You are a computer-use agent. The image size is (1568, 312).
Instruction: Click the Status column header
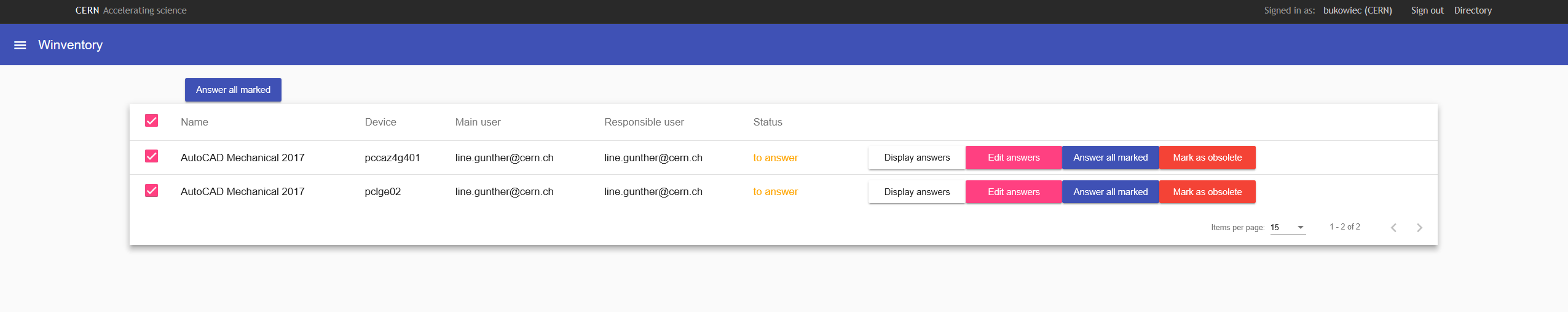tap(767, 122)
